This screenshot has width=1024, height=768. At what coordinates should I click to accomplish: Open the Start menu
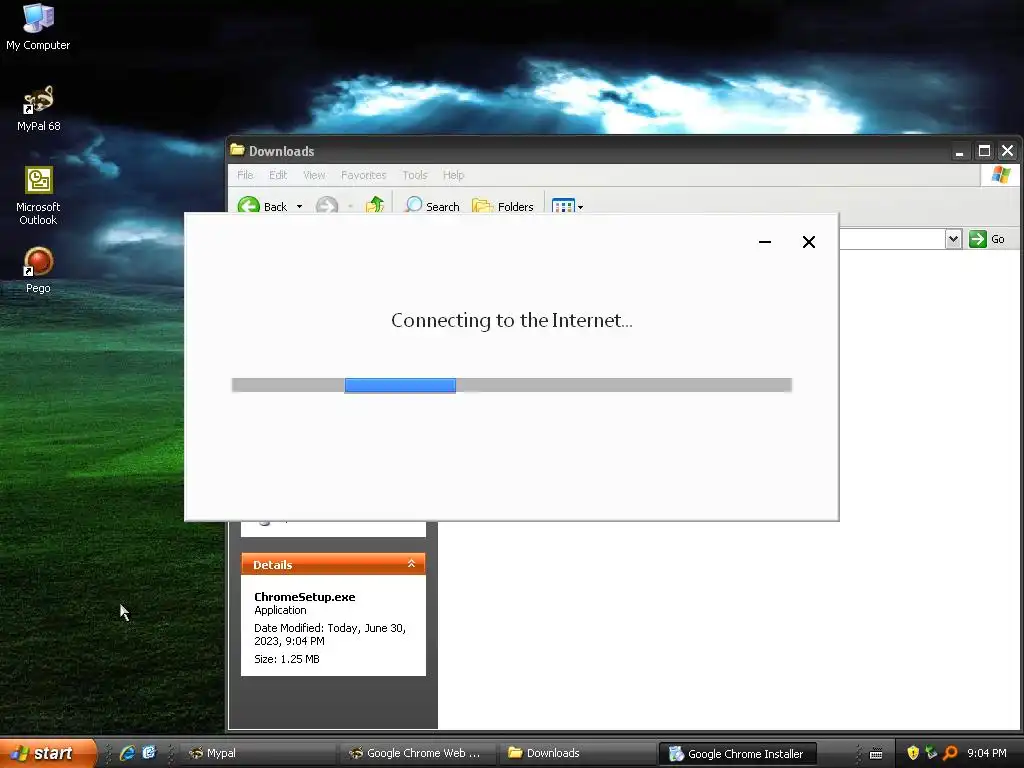coord(47,753)
